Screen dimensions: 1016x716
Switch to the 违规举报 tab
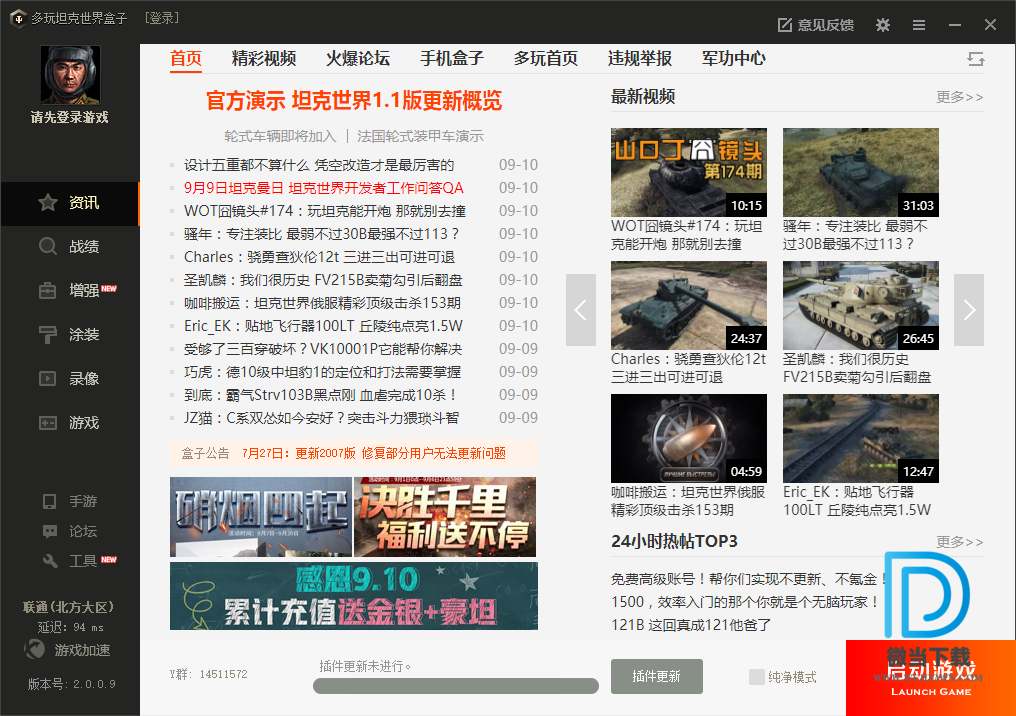640,58
